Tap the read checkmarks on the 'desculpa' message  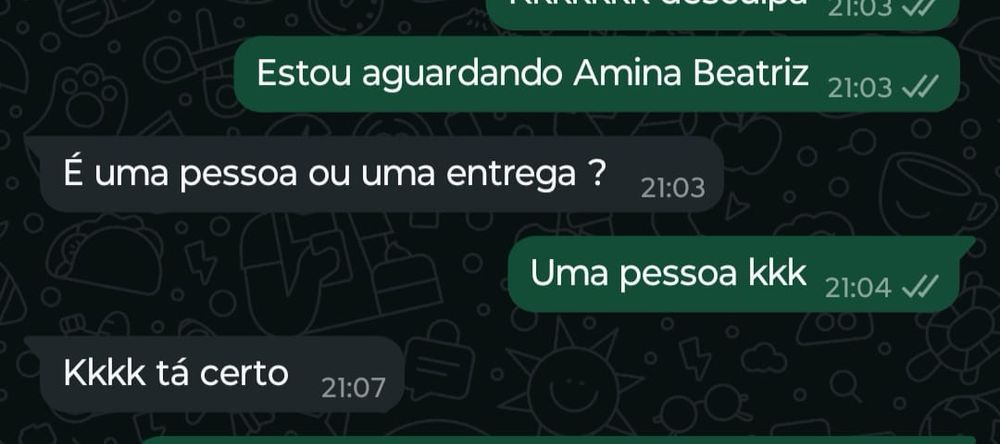click(x=920, y=8)
